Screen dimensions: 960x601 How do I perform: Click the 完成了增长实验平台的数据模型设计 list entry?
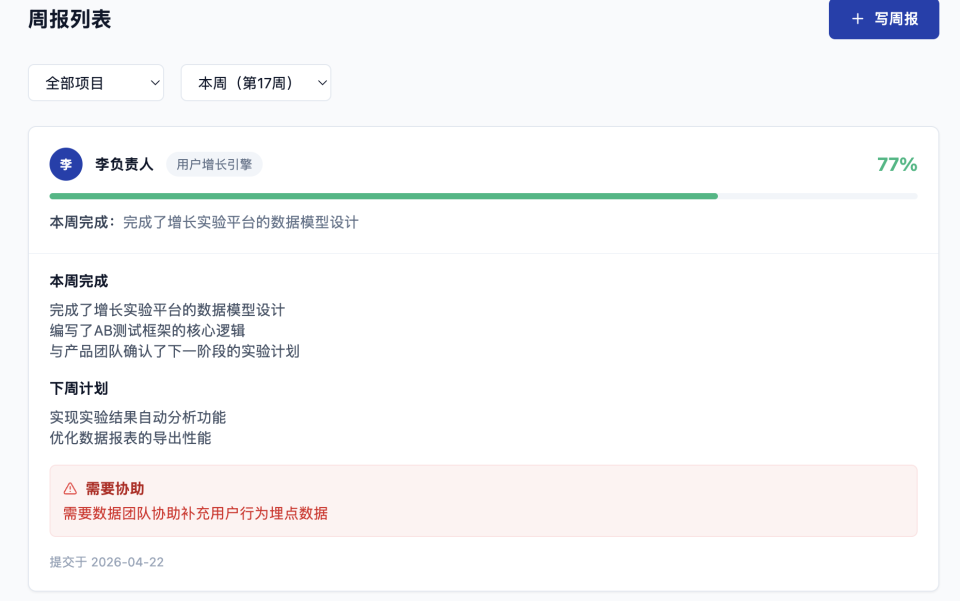169,311
